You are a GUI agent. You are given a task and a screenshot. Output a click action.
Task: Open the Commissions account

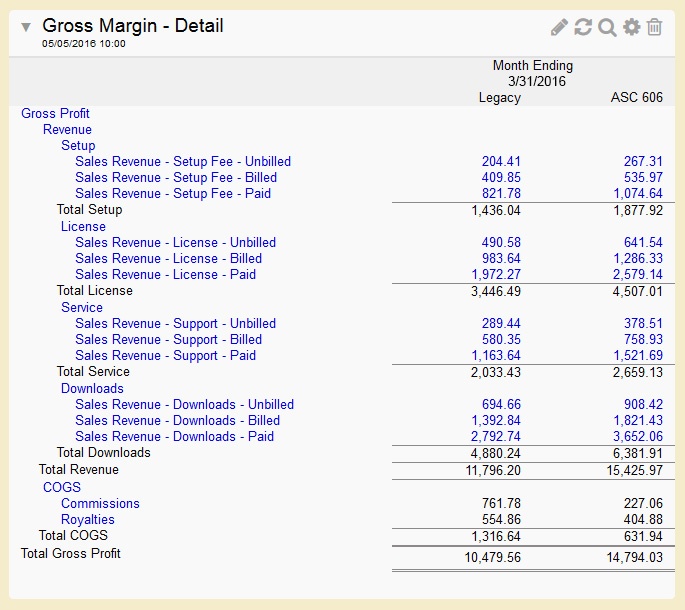[100, 503]
